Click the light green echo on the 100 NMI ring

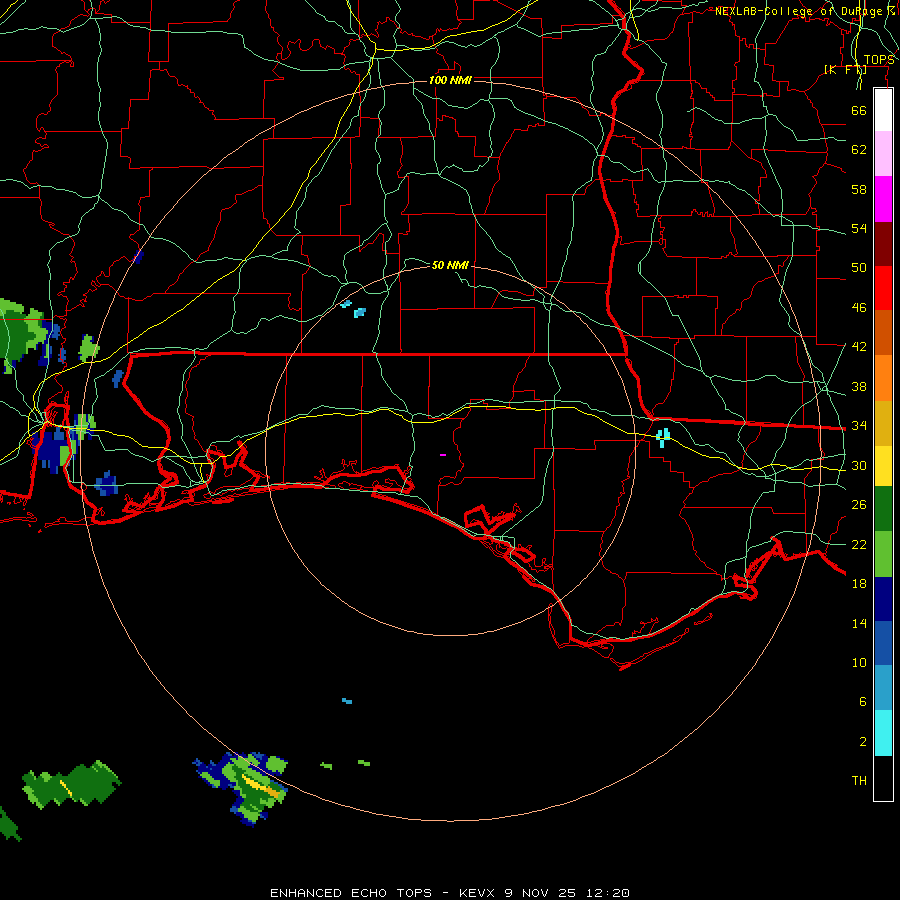[x=89, y=348]
